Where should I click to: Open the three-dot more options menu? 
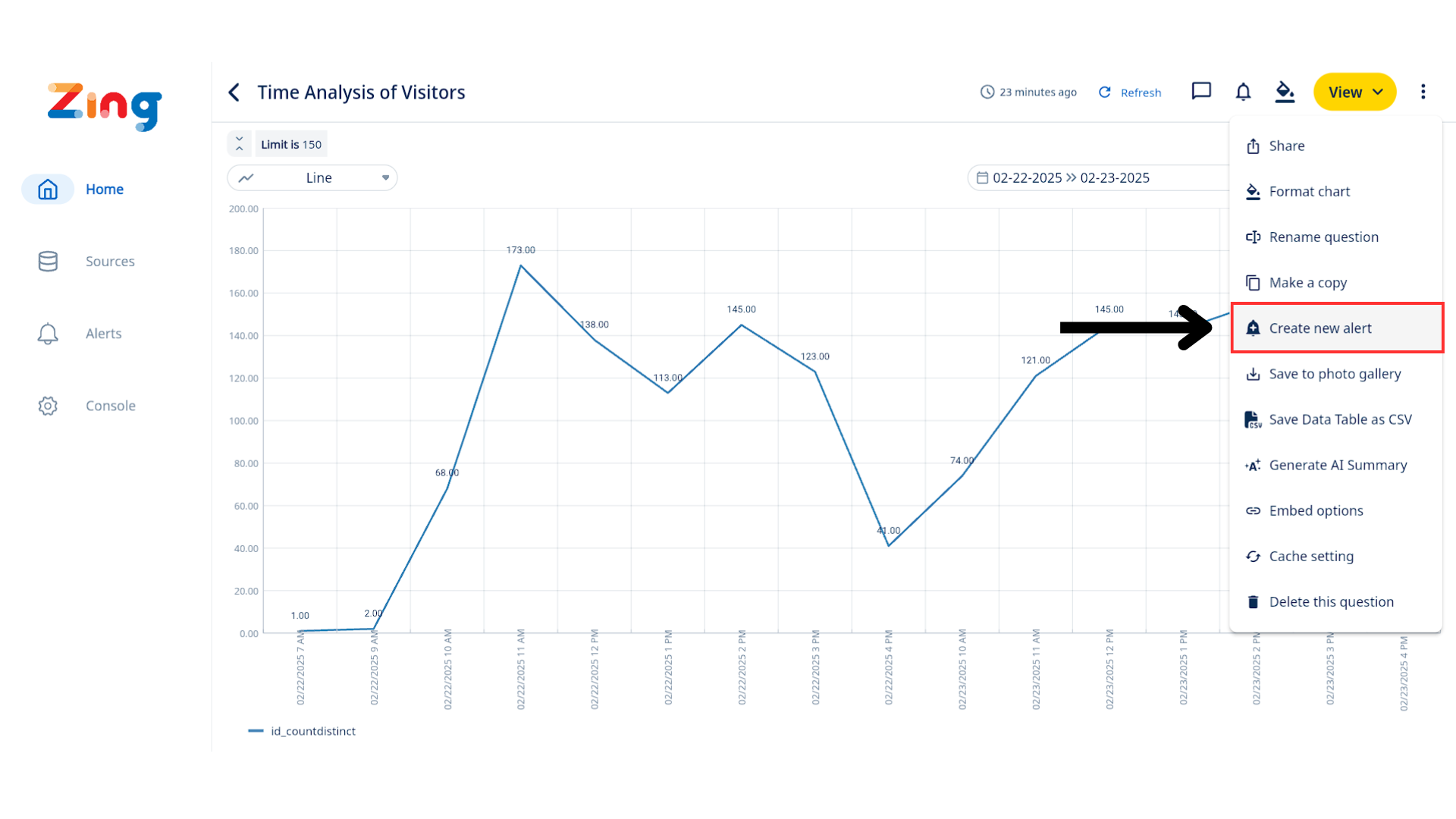1423,92
